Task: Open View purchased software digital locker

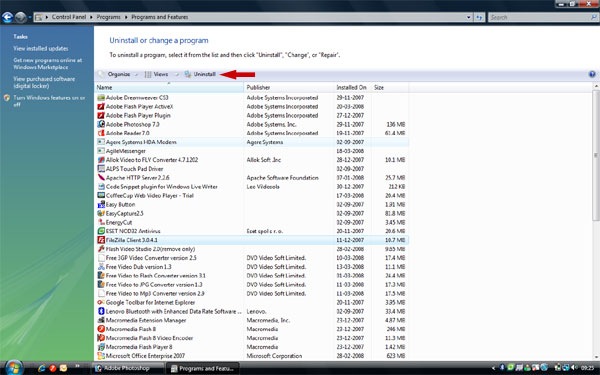Action: tap(44, 82)
